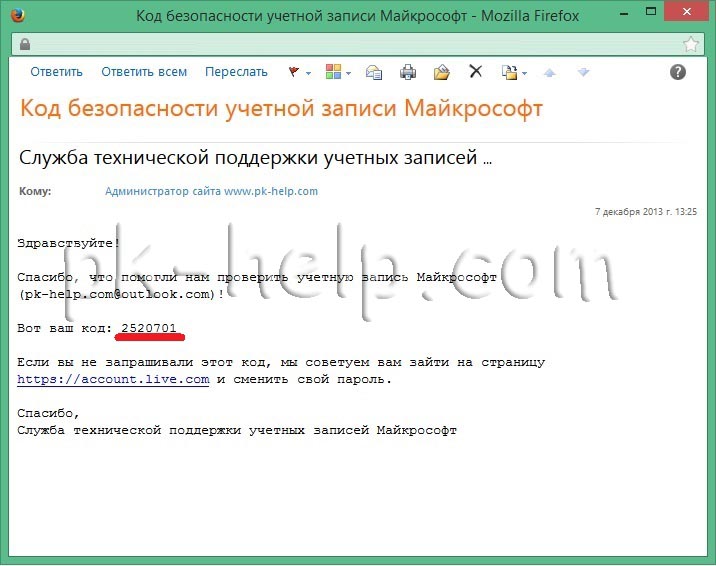Screen dimensions: 716x566
Task: Open help with the question mark icon
Action: coord(678,72)
